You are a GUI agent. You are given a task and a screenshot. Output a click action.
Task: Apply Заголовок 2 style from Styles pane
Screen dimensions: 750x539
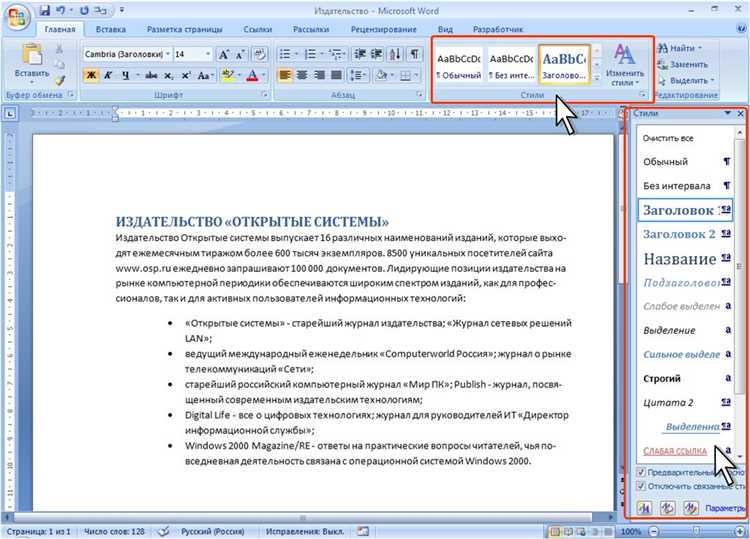(x=685, y=234)
